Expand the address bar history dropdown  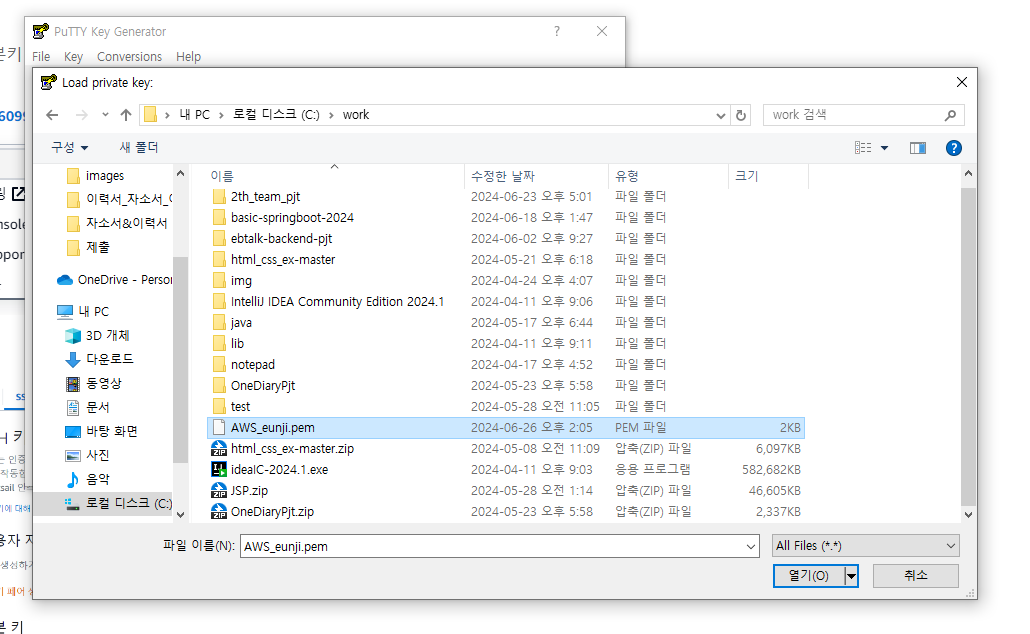pyautogui.click(x=721, y=116)
